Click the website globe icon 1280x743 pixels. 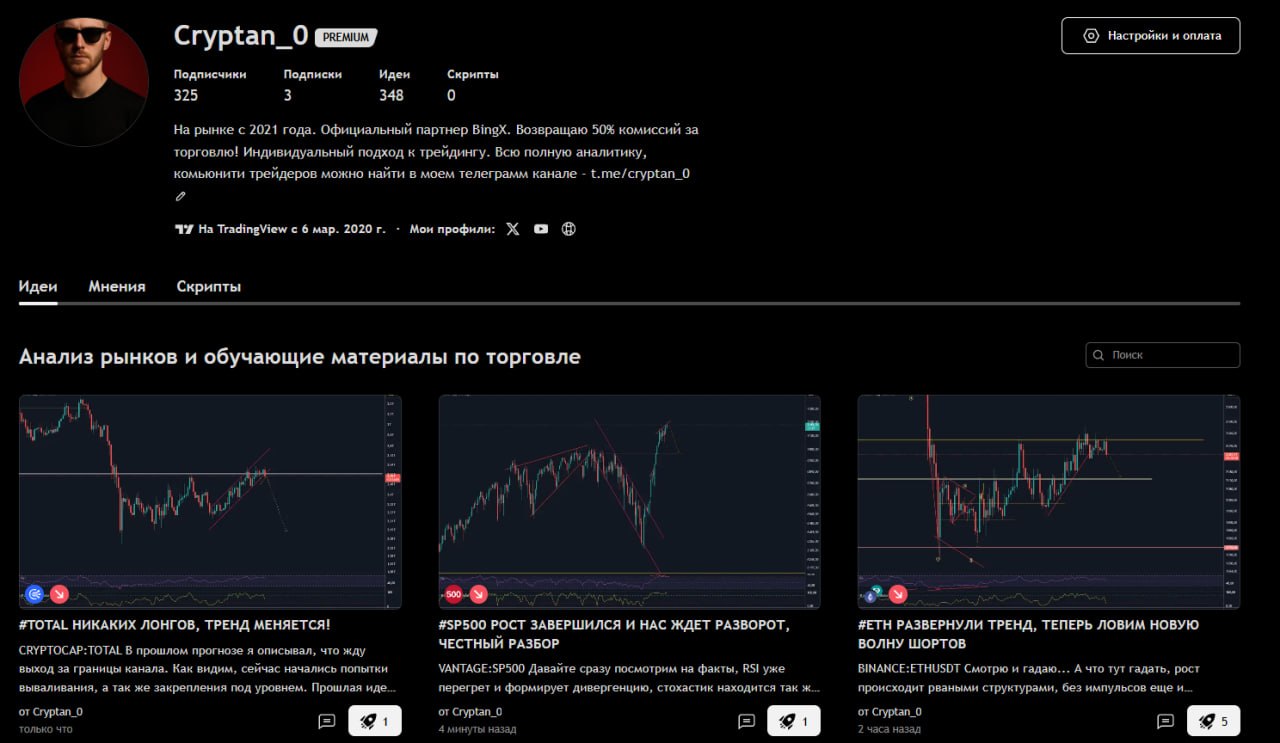click(569, 229)
